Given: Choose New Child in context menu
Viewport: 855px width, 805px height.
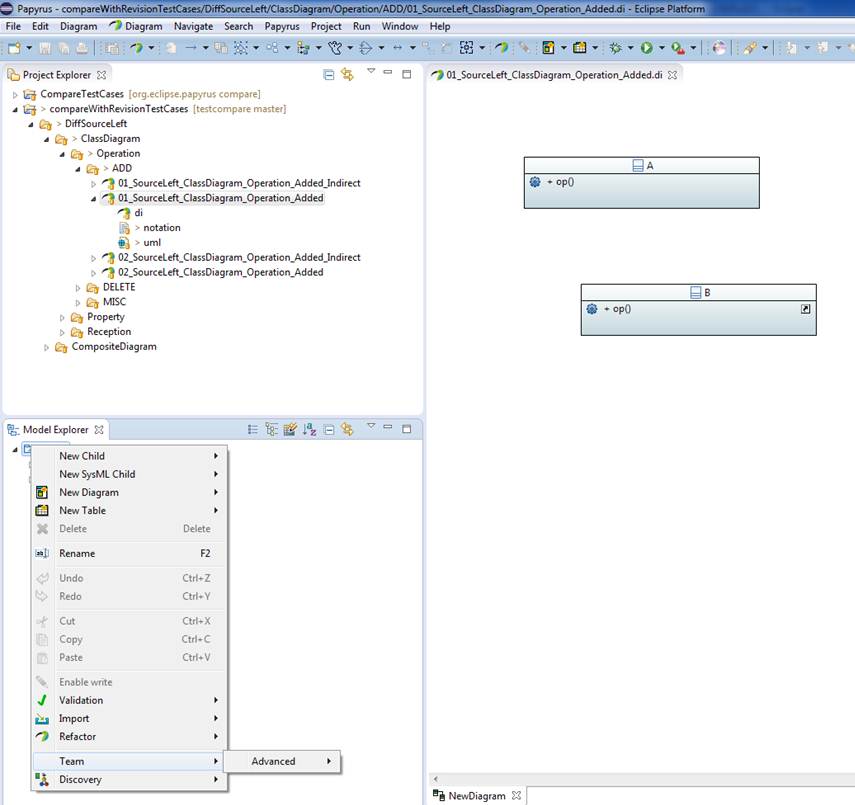Looking at the screenshot, I should coord(129,456).
